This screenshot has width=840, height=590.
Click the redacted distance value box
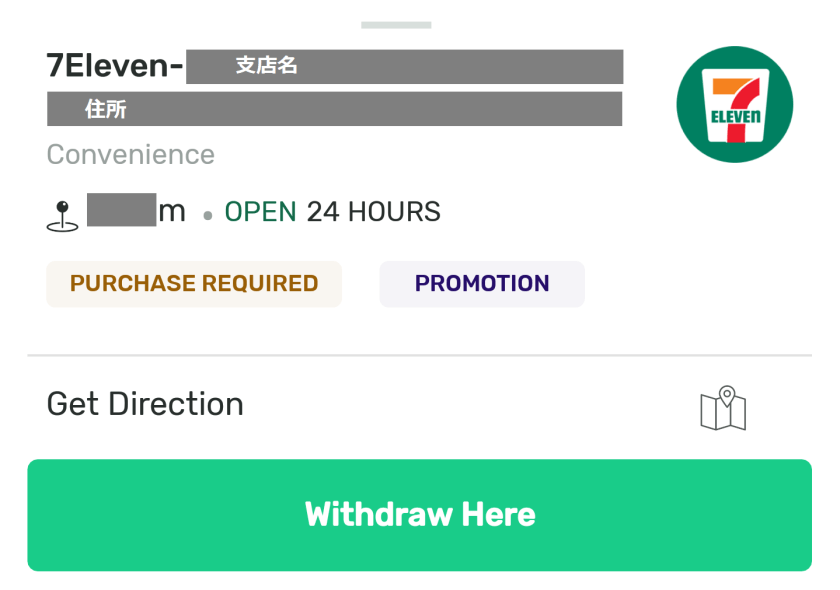[121, 210]
